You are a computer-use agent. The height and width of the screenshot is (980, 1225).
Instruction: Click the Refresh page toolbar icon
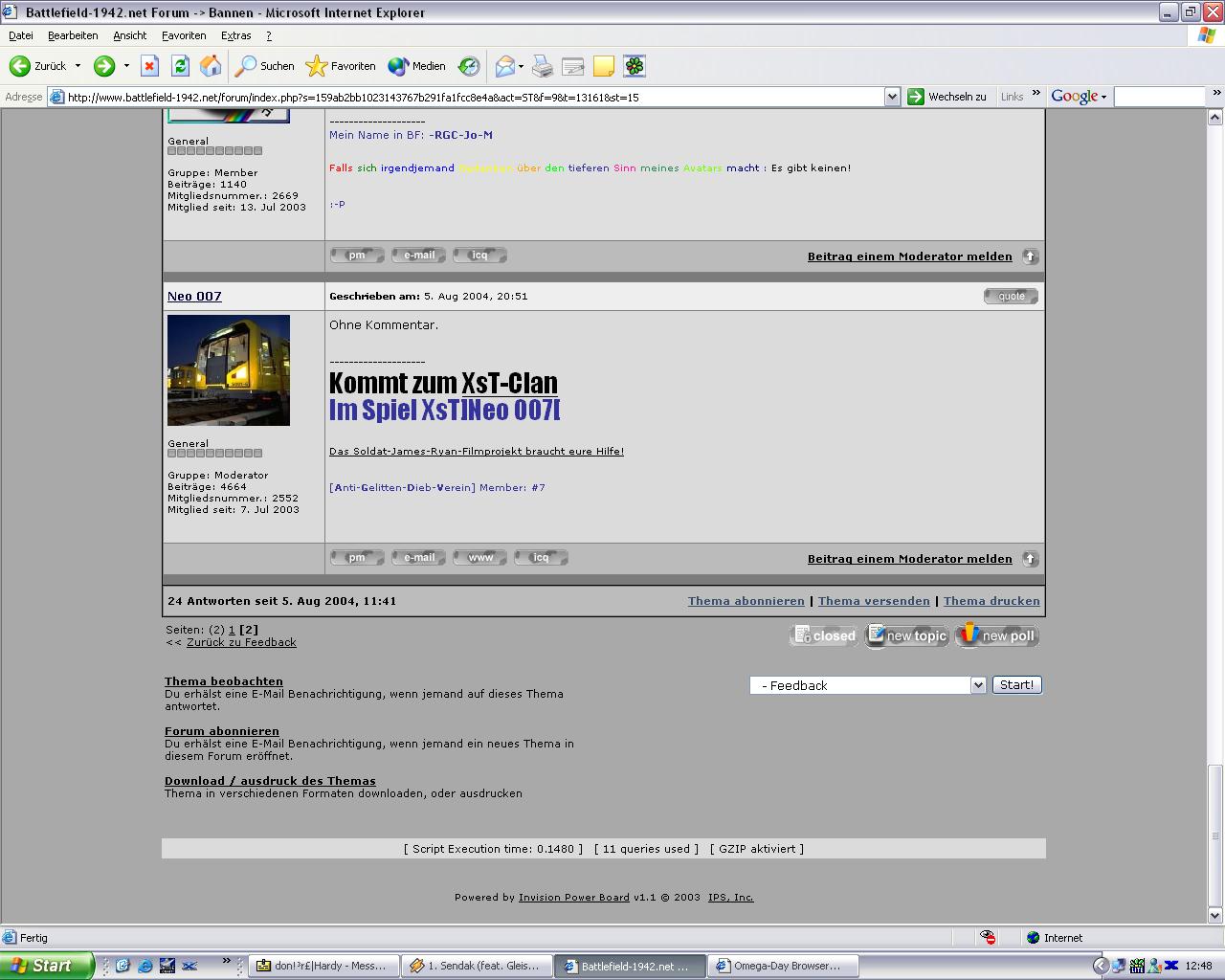(x=180, y=66)
